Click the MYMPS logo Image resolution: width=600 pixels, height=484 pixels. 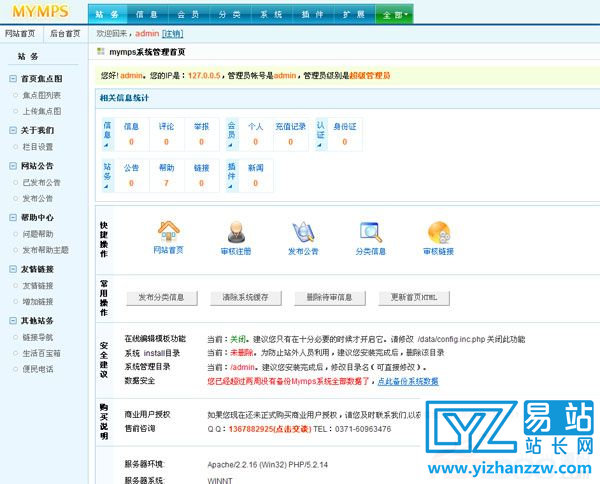[41, 11]
